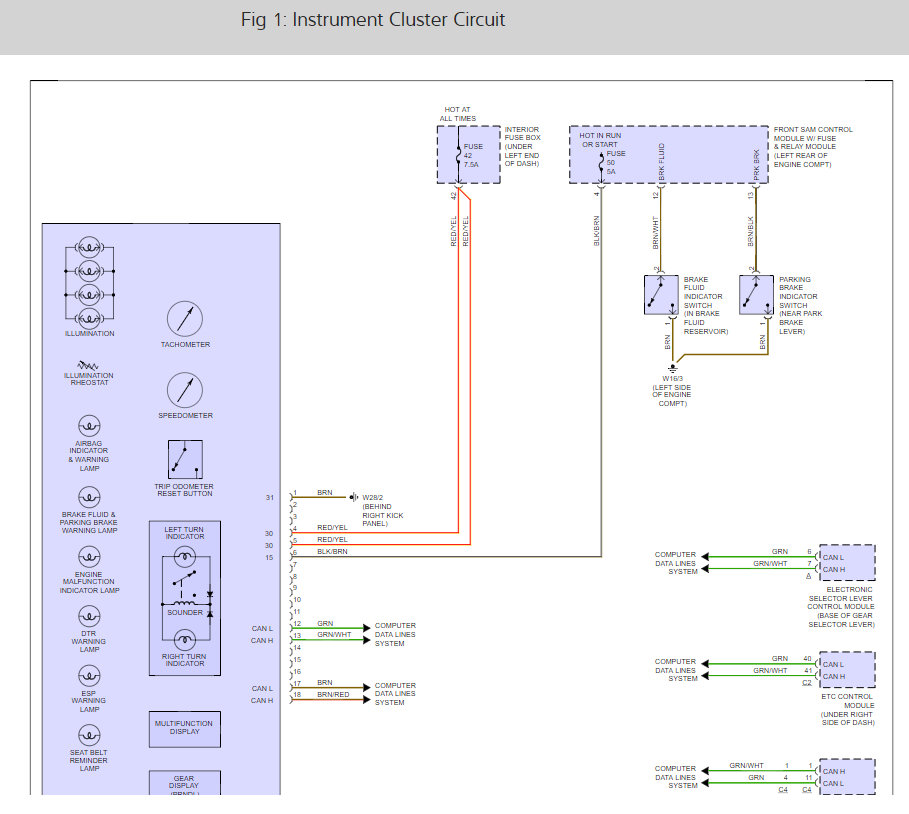Click the parking brake indicator switch symbol

[x=756, y=295]
